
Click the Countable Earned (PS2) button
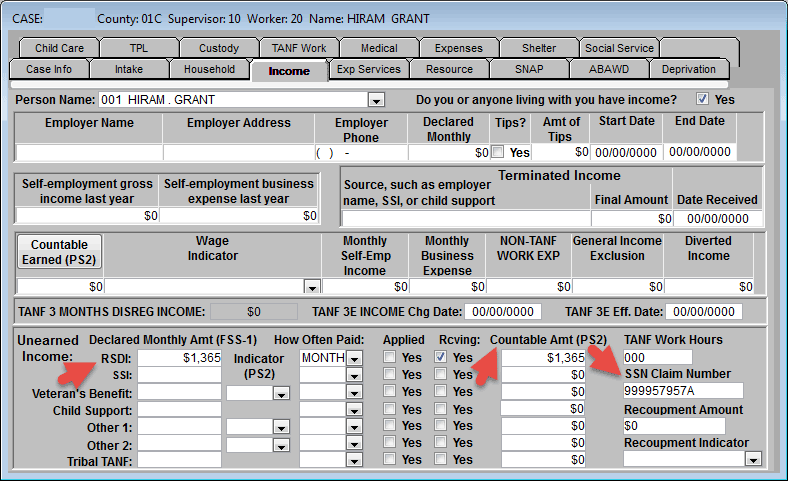[x=59, y=252]
